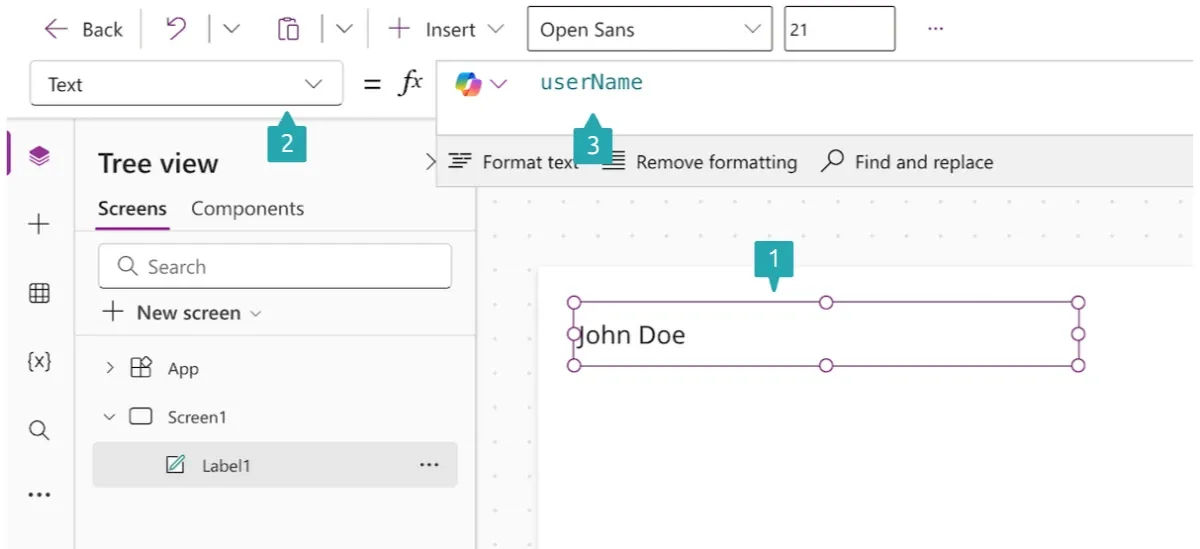Switch to the Components tab

tap(247, 209)
